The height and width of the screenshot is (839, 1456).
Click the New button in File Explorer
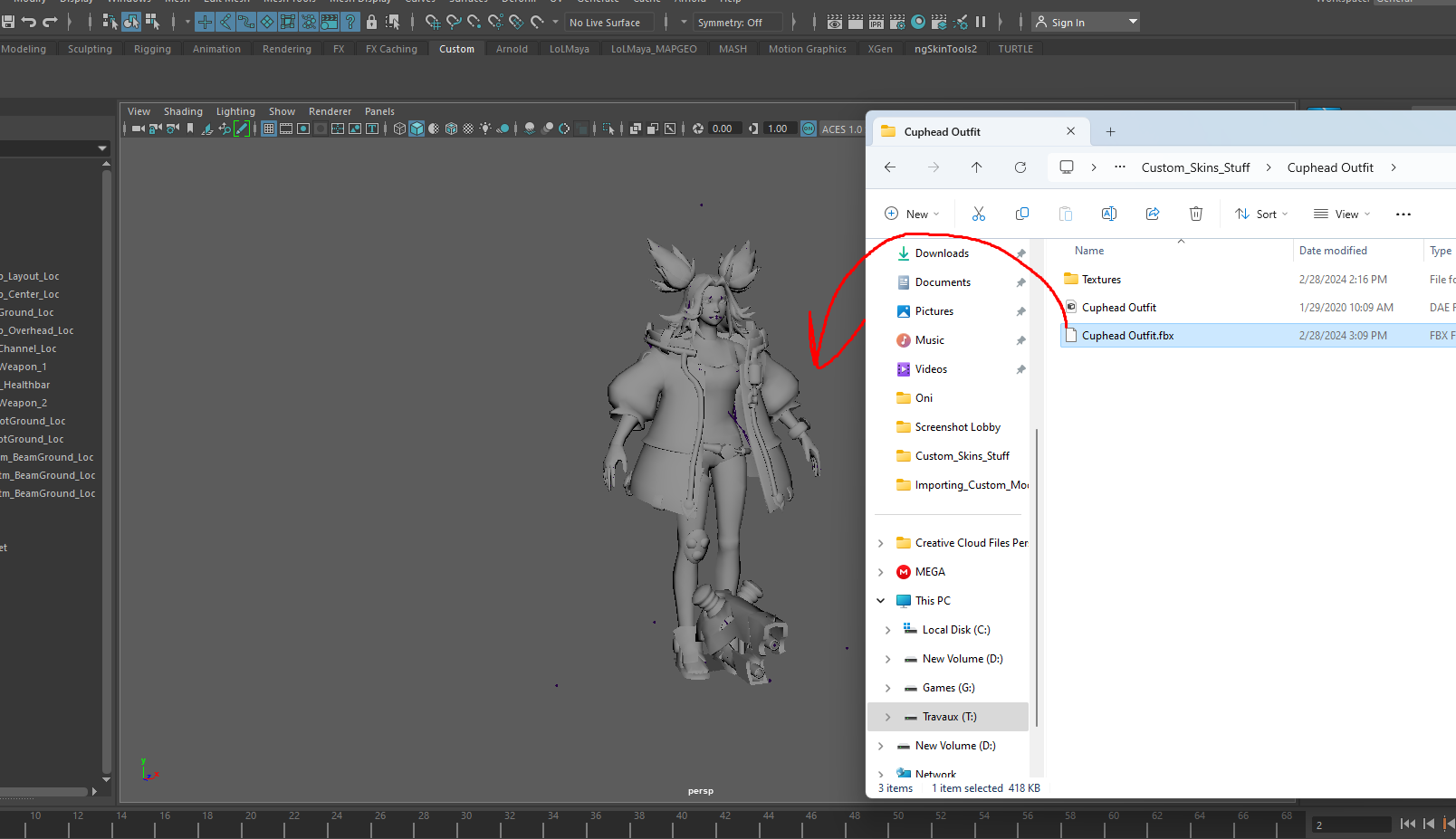(x=912, y=214)
